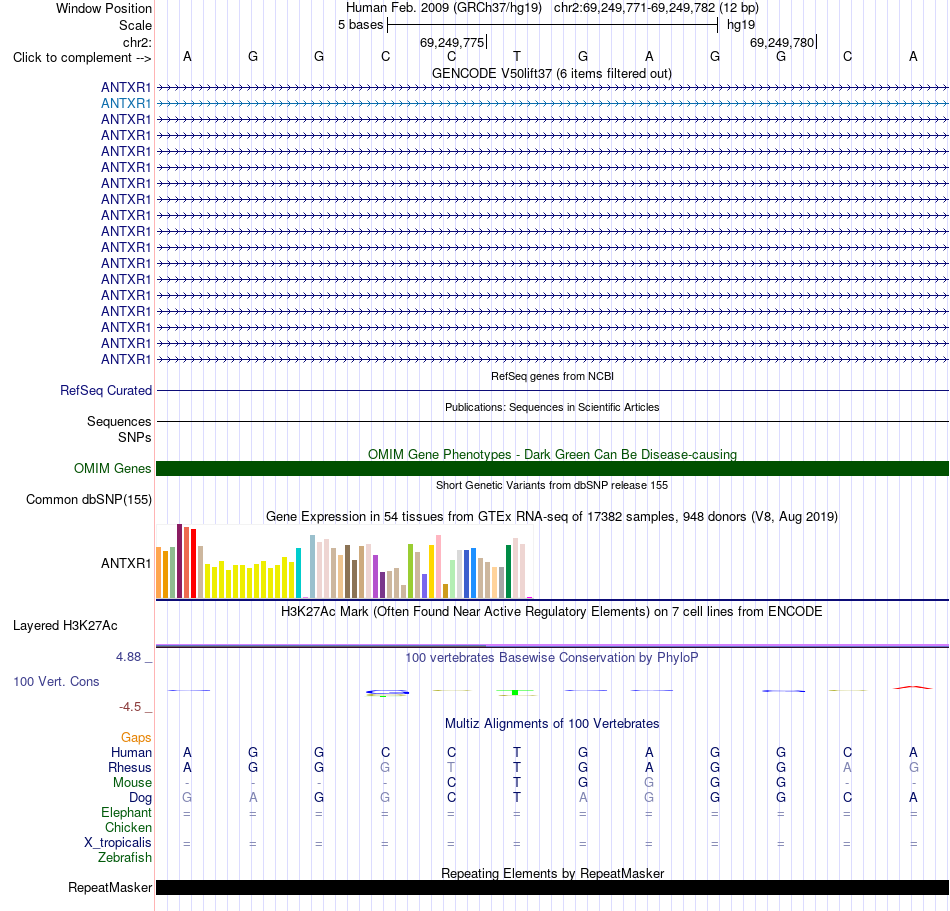Click the 'Window Position' label
This screenshot has height=911, width=950.
click(x=104, y=8)
